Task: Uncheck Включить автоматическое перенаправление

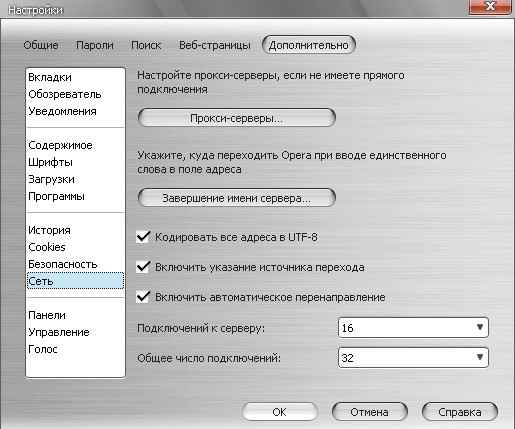Action: tap(143, 297)
